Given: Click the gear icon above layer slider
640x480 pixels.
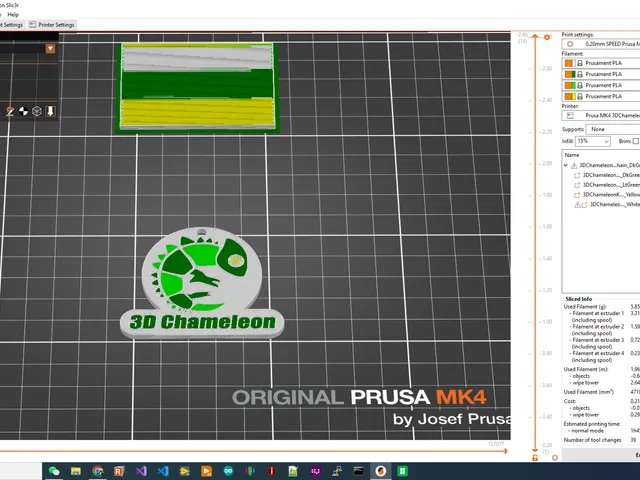Looking at the screenshot, I should (547, 37).
